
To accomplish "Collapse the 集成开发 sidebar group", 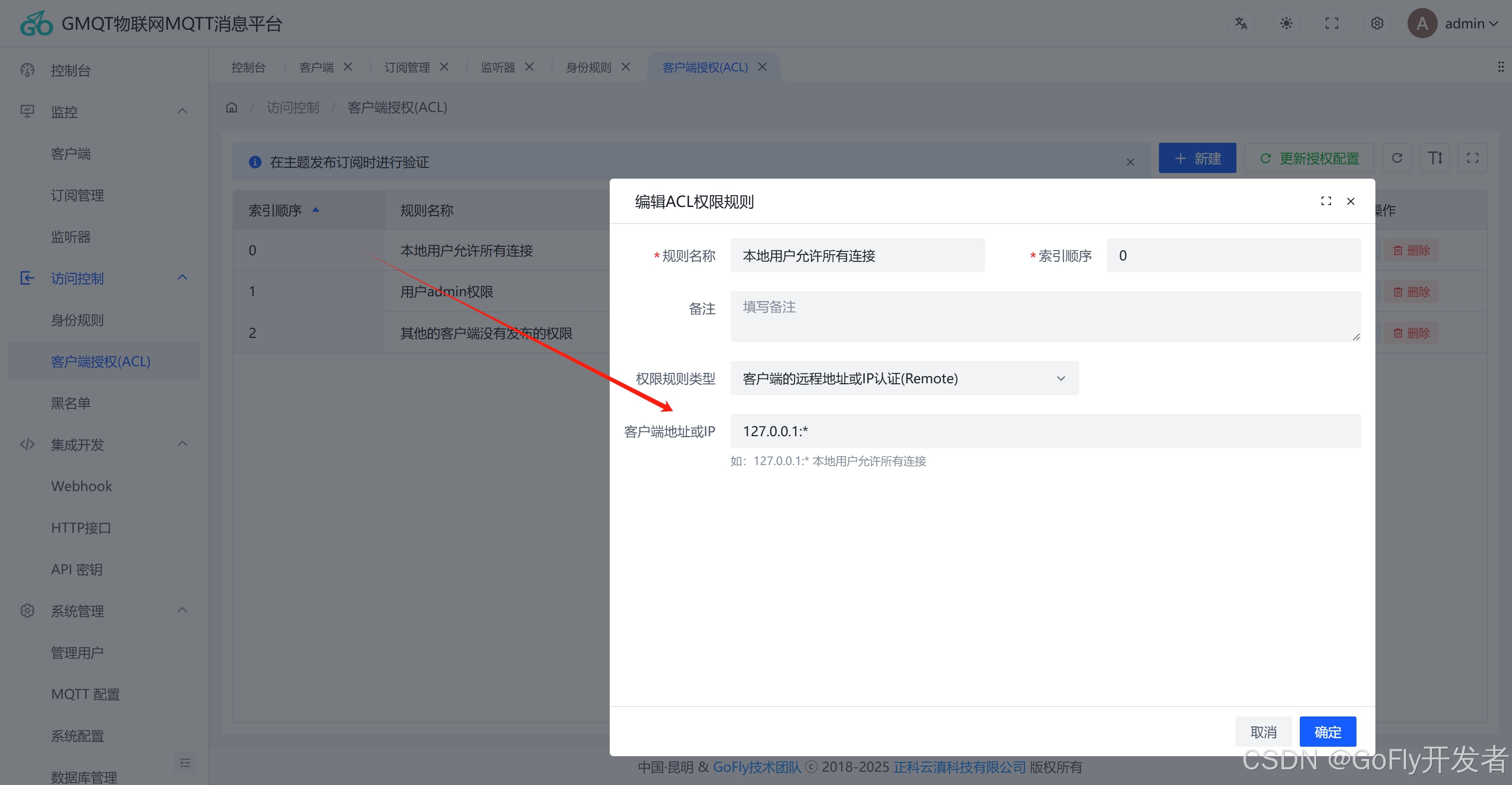I will tap(182, 444).
